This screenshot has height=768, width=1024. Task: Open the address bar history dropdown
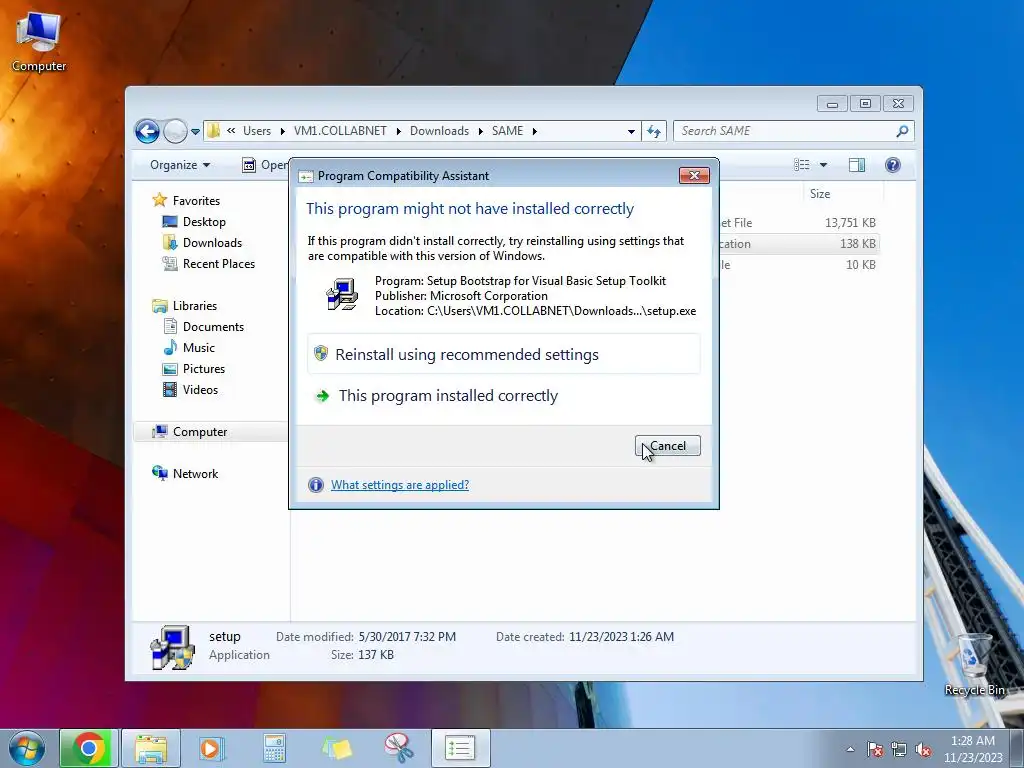click(x=631, y=131)
